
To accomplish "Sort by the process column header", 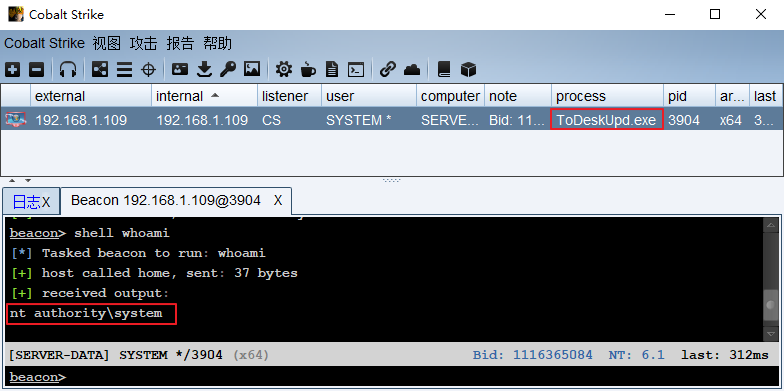I will (608, 96).
